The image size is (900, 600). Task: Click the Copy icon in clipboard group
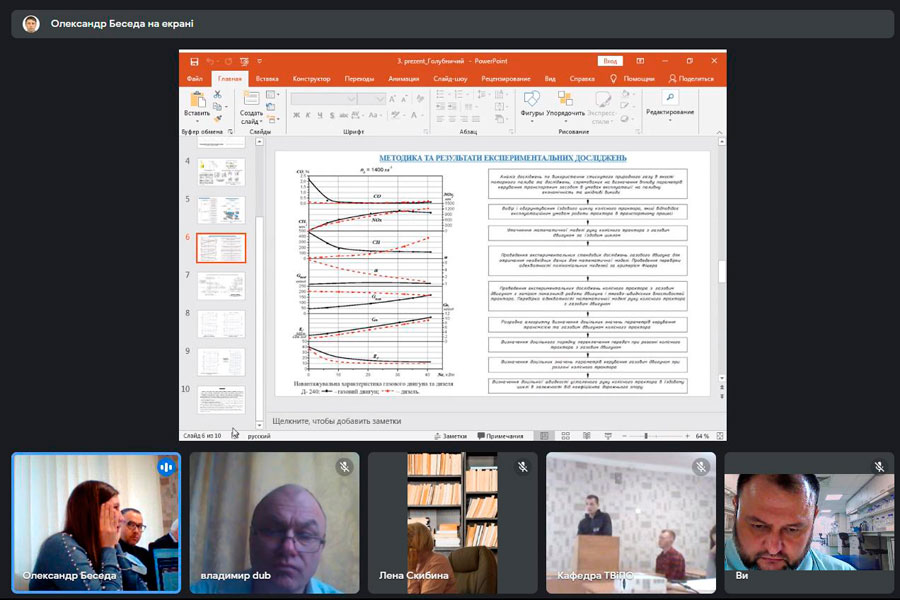pyautogui.click(x=217, y=106)
